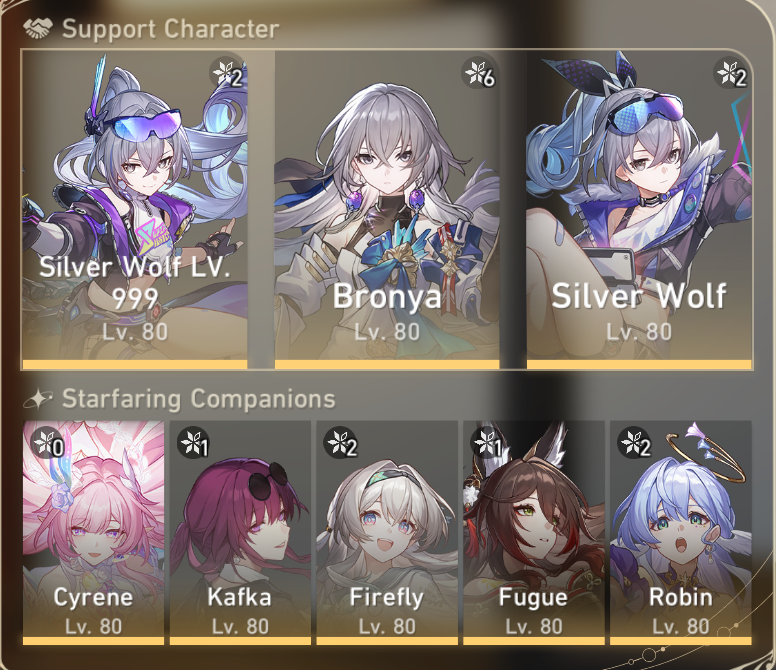Select Kafka's companion portrait
Viewport: 776px width, 670px height.
[x=240, y=532]
